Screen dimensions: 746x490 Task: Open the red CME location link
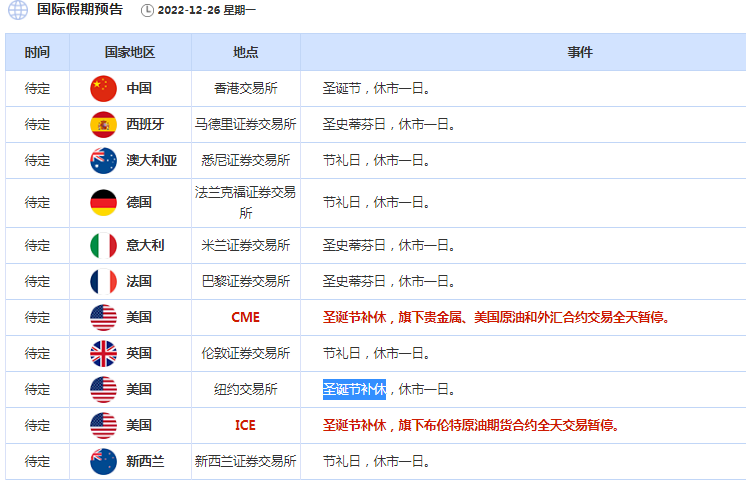pos(245,317)
